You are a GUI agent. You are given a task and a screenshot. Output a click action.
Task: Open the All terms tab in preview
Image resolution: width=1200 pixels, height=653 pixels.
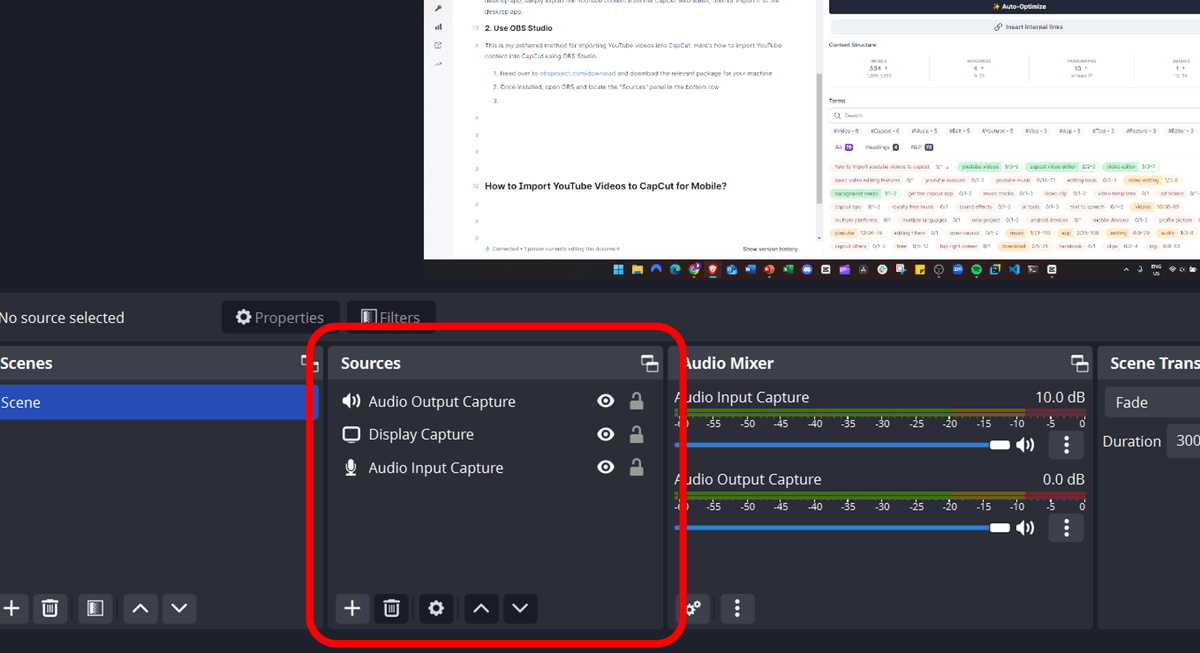pyautogui.click(x=843, y=147)
